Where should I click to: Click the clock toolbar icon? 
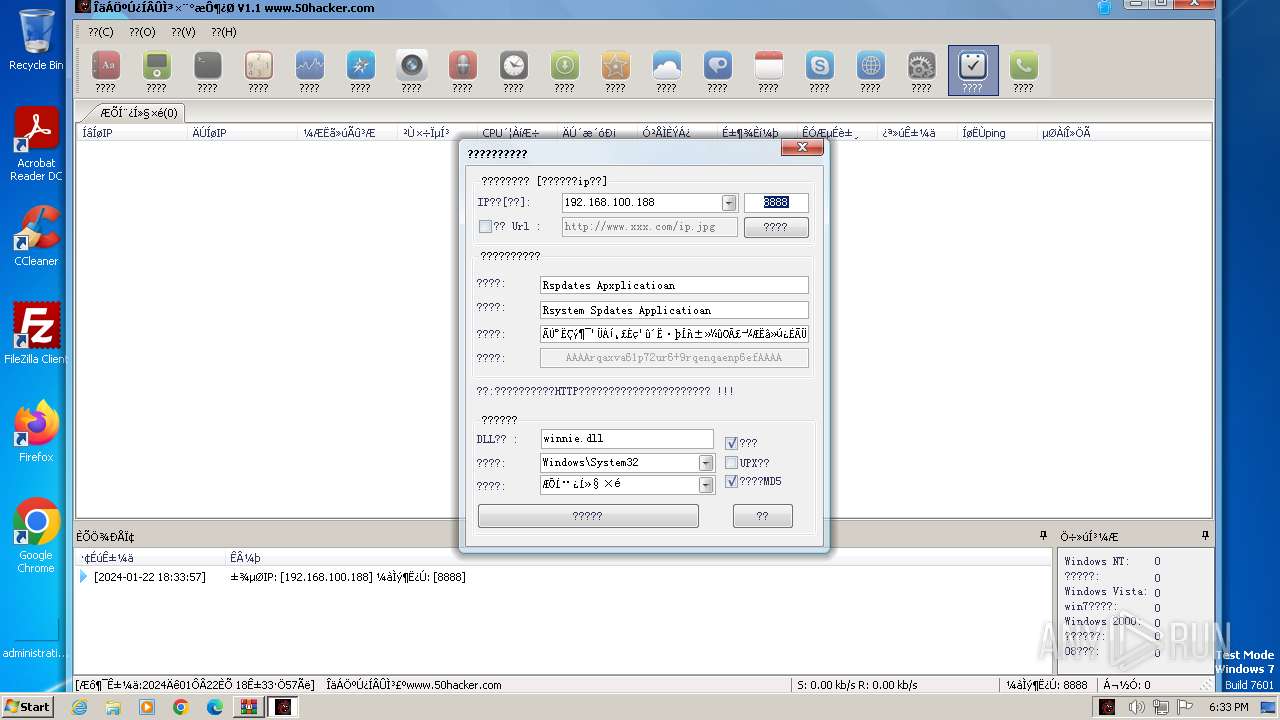(513, 66)
